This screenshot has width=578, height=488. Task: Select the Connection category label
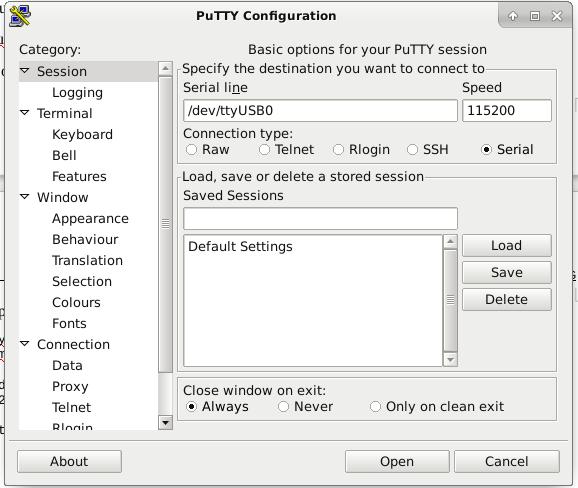click(x=73, y=345)
